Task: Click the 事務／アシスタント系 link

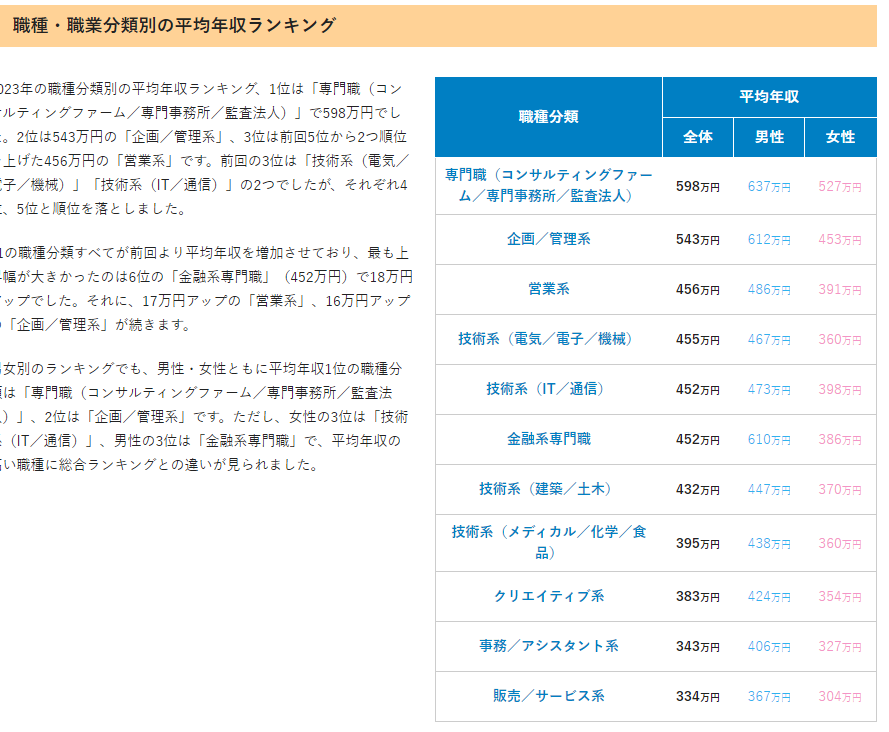Action: (548, 646)
